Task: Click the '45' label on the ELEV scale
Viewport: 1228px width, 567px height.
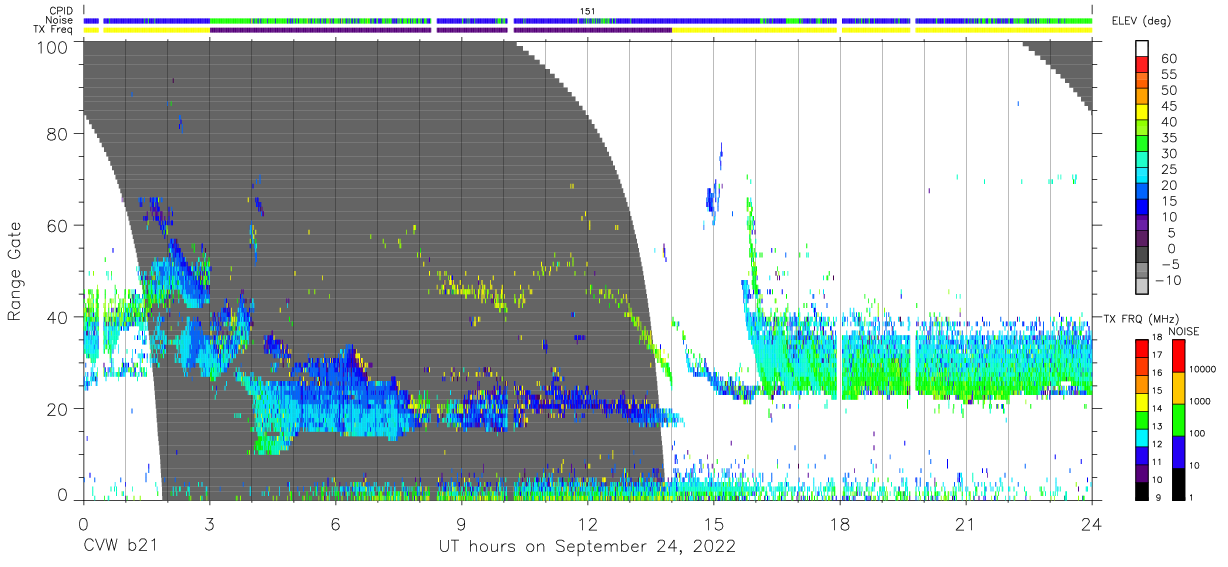Action: 1168,106
